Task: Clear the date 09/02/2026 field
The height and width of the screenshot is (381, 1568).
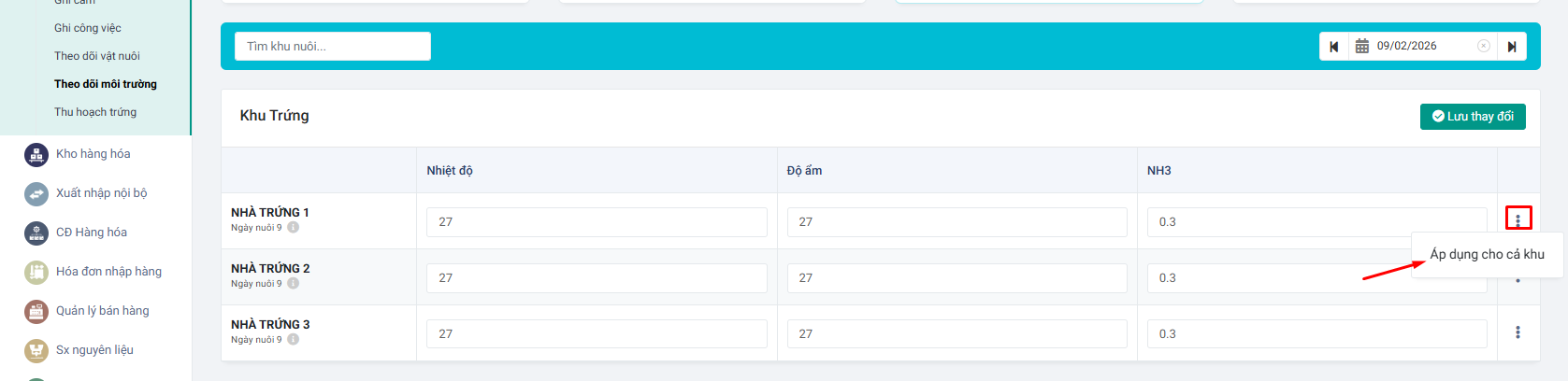Action: pyautogui.click(x=1483, y=46)
